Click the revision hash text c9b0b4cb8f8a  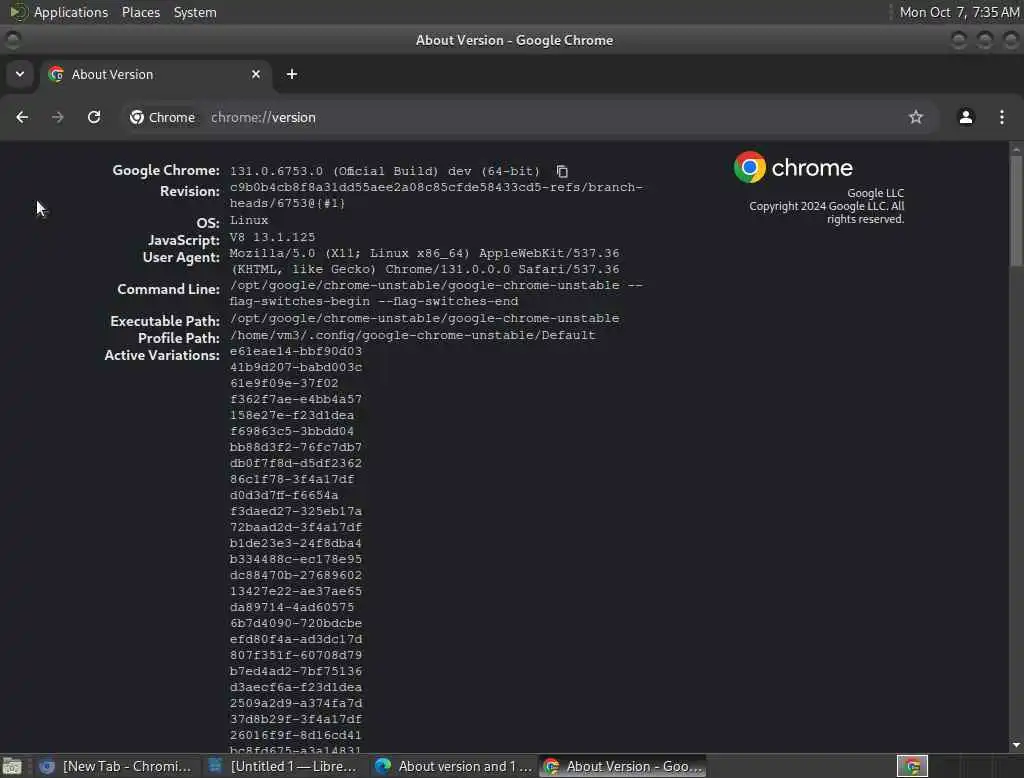(x=436, y=195)
